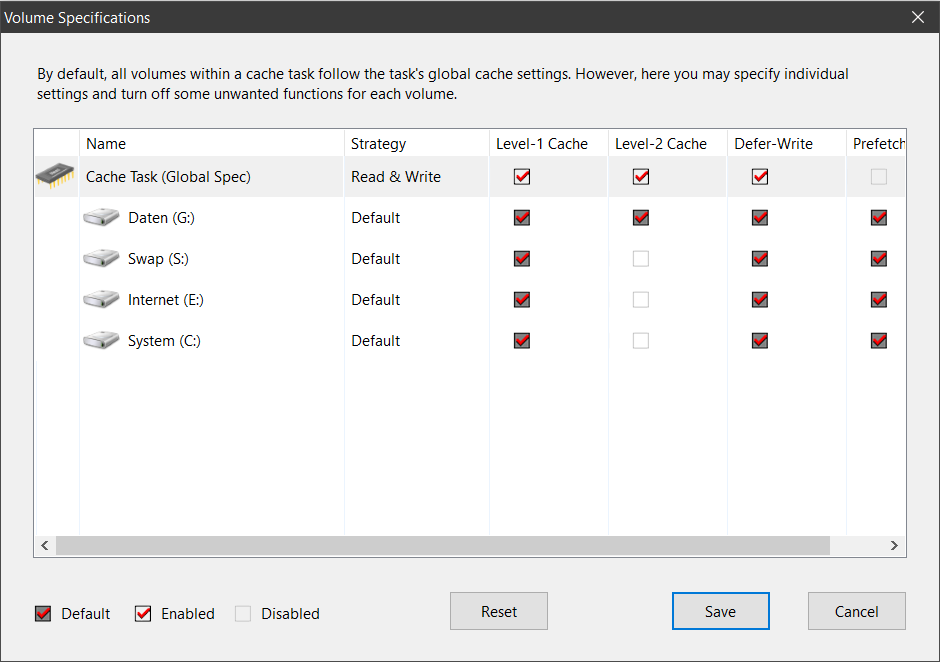Click the Level-1 Cache column header
Screen dimensions: 940x662
point(542,143)
